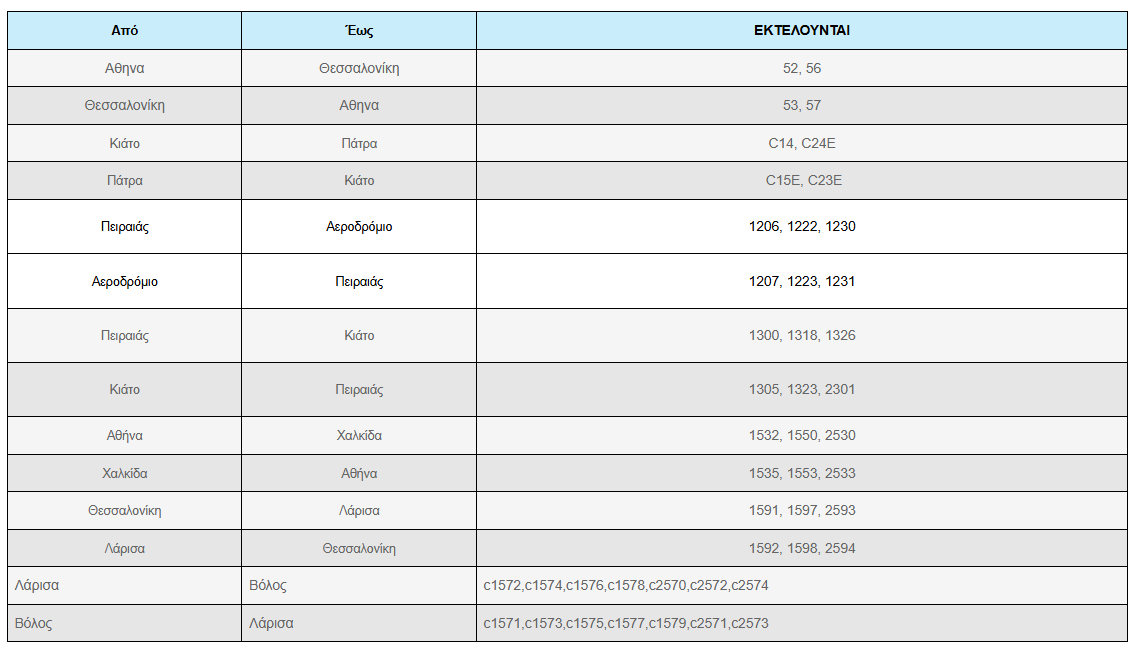
Task: Click the bold 'Αεροδρόμιο' destination cell
Action: coord(359,226)
